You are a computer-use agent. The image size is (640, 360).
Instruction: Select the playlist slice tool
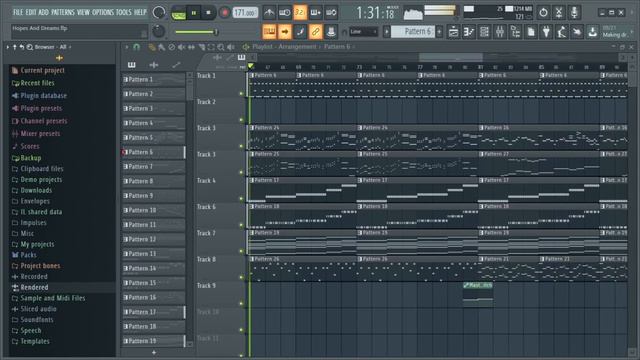(x=201, y=47)
